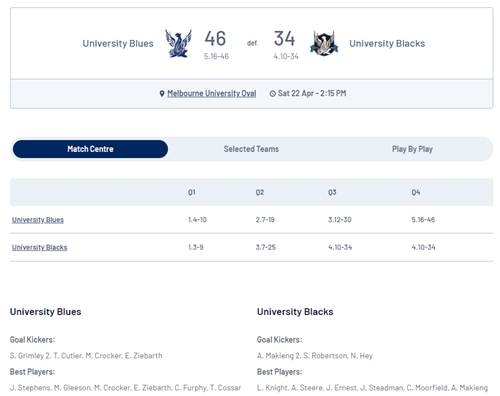
Task: Click the Blacks final score 34
Action: [284, 38]
